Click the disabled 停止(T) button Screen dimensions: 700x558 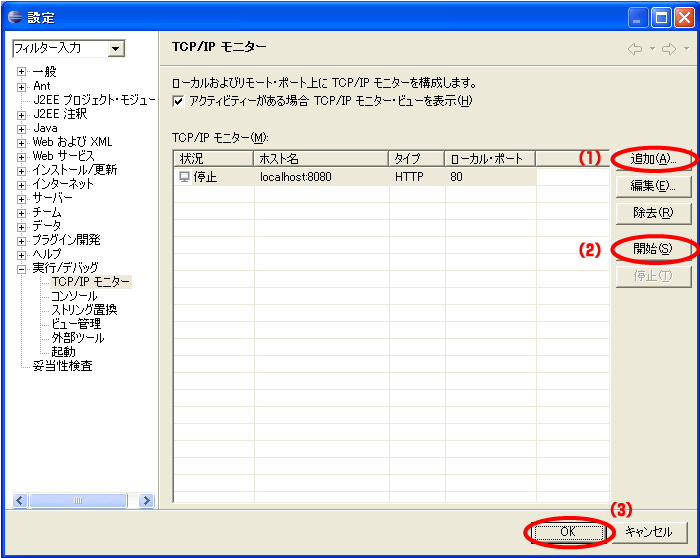point(653,277)
